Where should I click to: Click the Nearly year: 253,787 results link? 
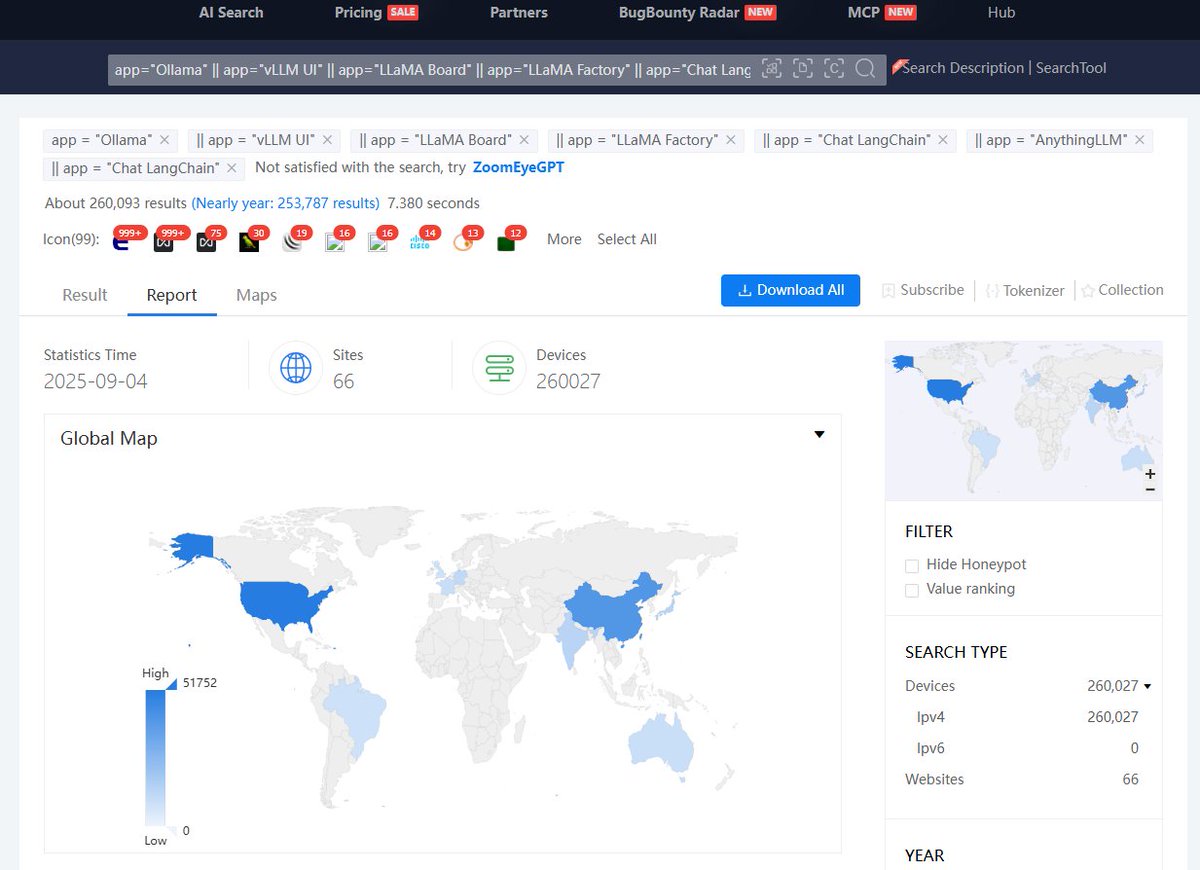tap(285, 203)
